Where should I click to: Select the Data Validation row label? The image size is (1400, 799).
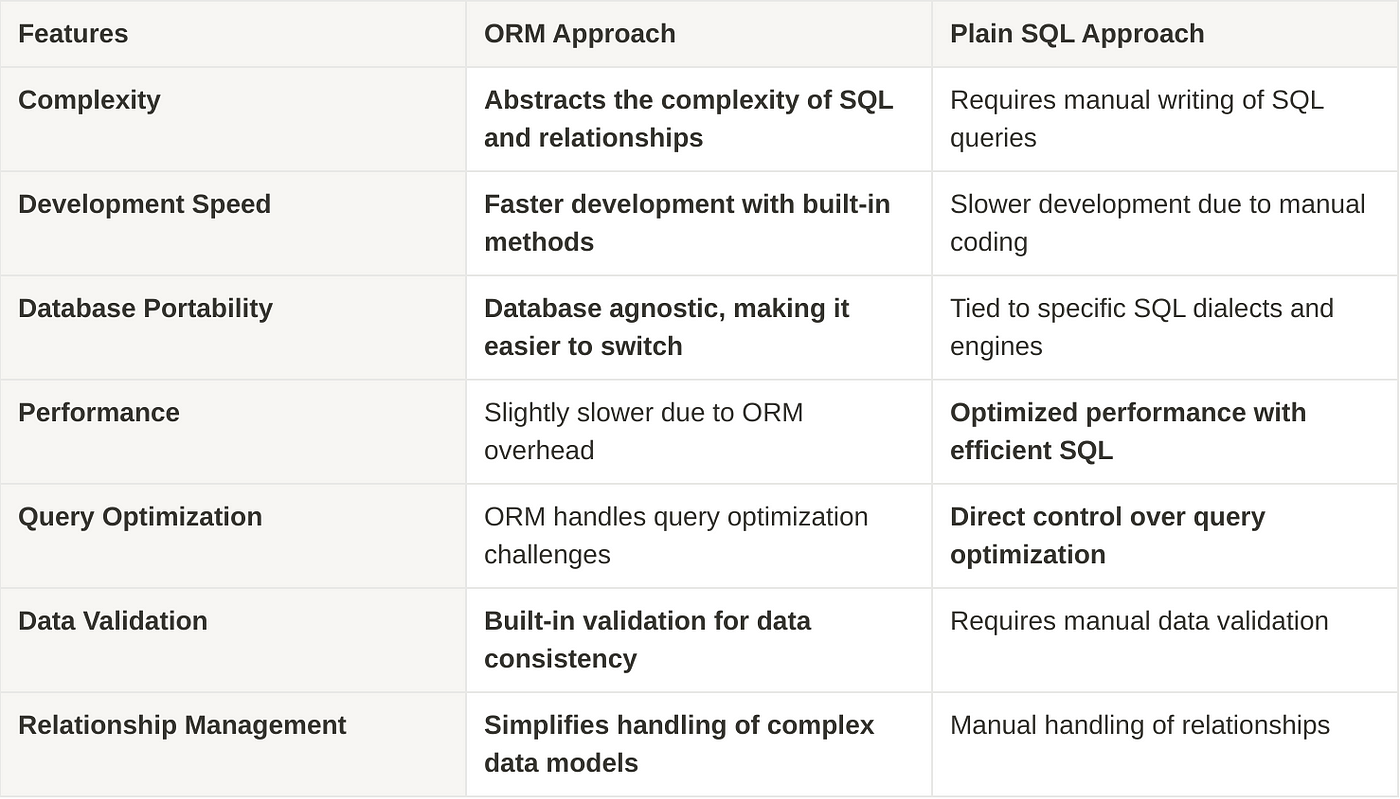click(113, 620)
